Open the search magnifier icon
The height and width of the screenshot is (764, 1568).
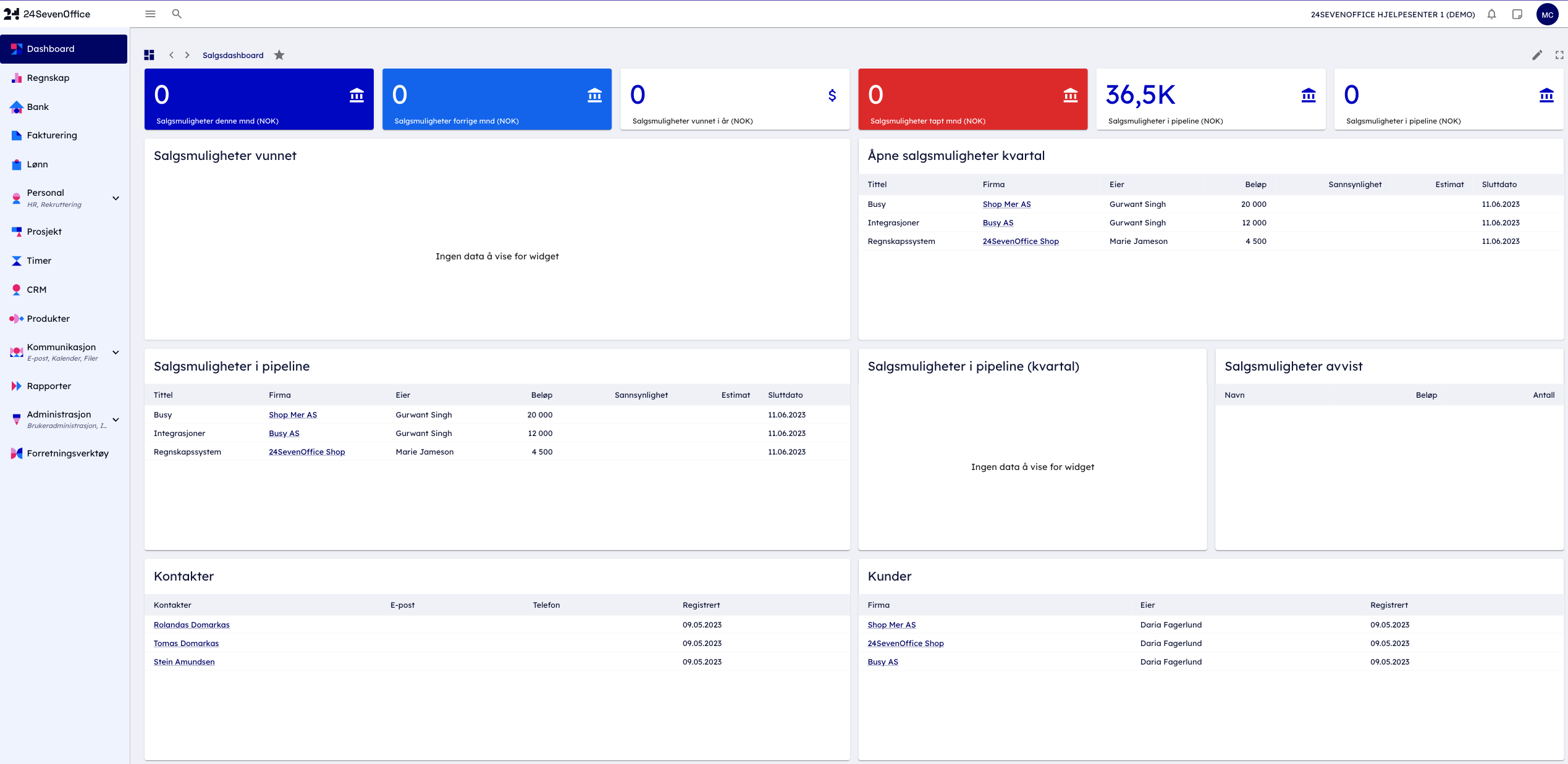point(177,14)
